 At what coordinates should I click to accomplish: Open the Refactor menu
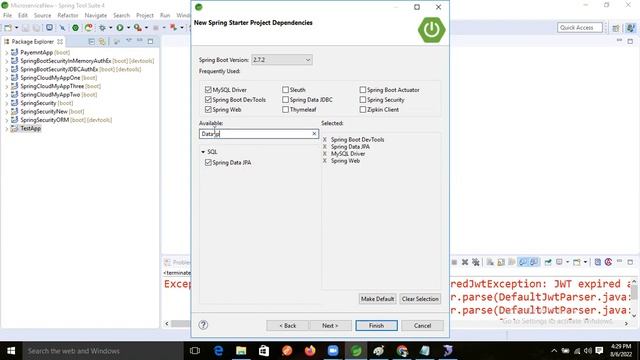(68, 15)
